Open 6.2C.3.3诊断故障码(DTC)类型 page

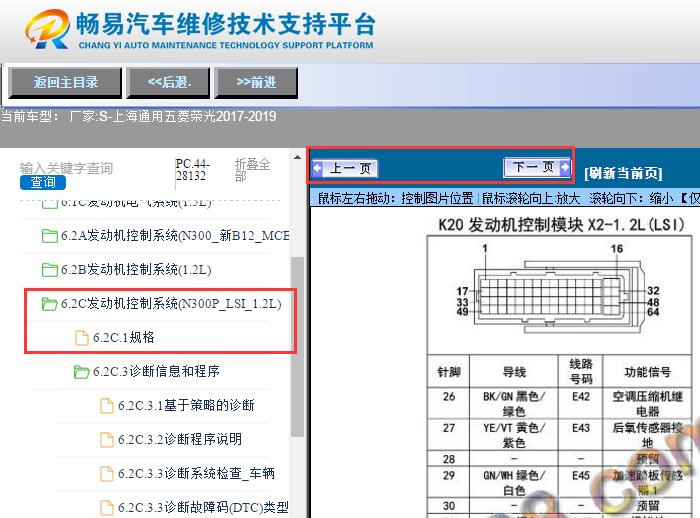tap(203, 507)
